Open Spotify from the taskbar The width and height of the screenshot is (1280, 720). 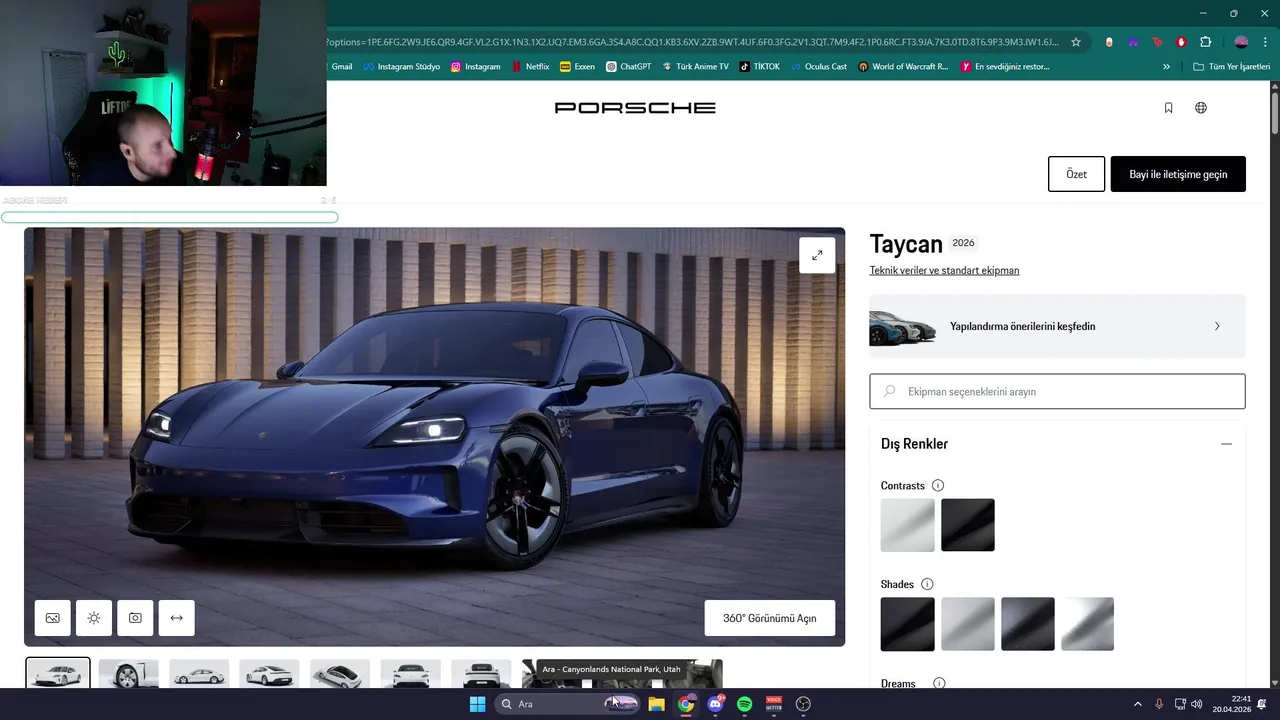click(744, 704)
